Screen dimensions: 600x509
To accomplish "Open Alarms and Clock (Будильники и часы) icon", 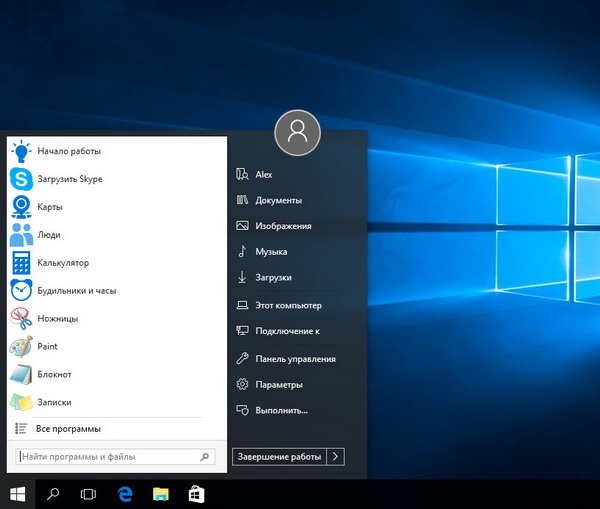I will (x=21, y=291).
